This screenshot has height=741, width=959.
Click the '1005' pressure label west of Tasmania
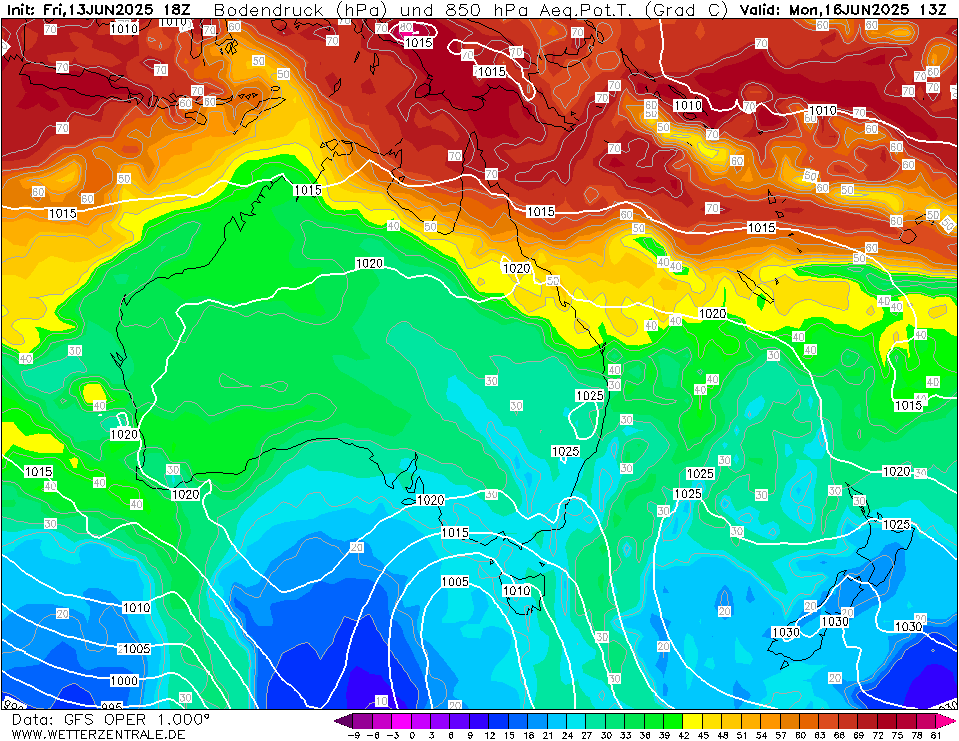(455, 581)
